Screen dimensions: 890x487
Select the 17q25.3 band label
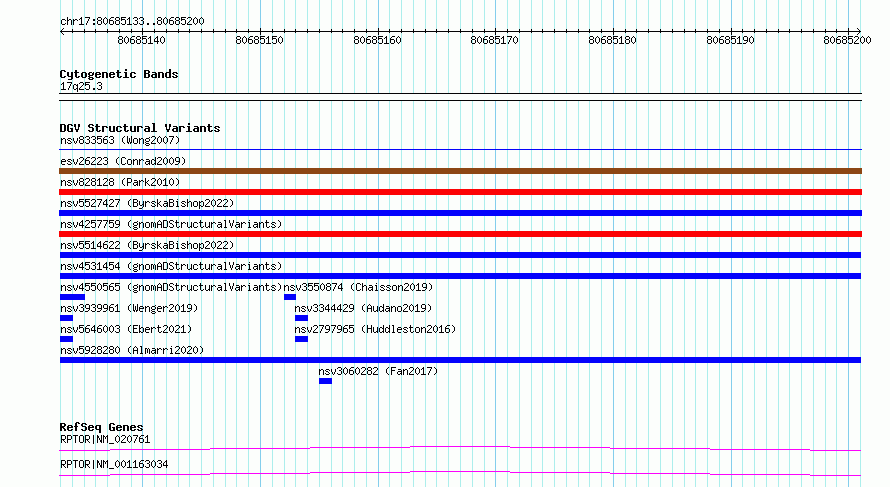coord(81,86)
